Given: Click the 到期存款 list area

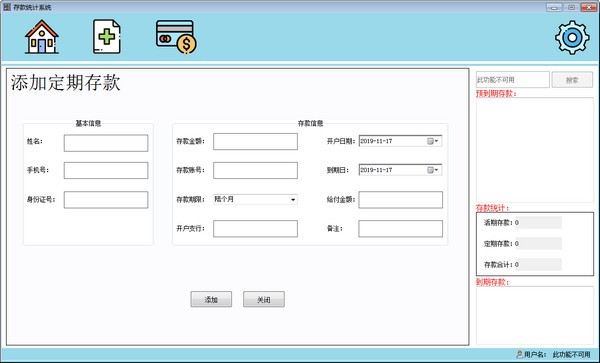Looking at the screenshot, I should pos(535,316).
